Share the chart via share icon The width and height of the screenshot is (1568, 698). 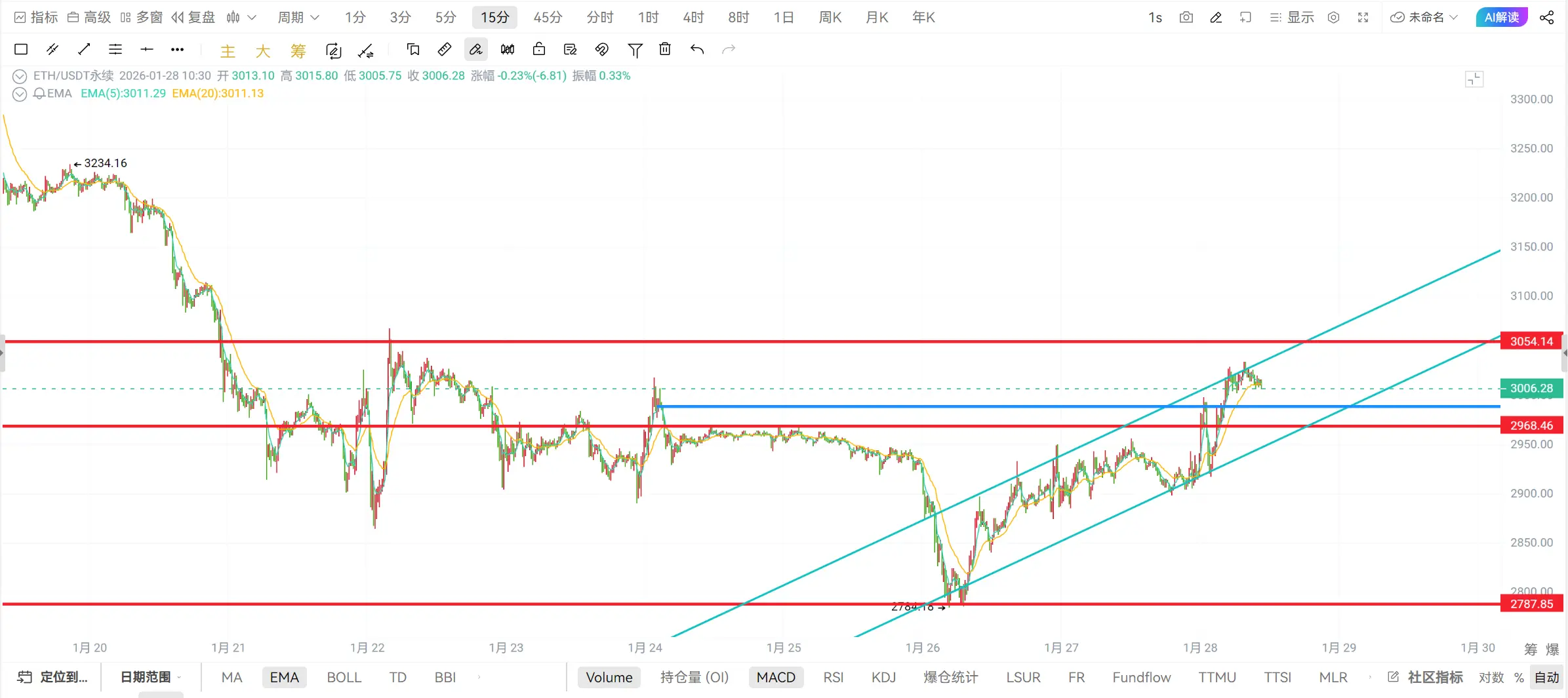1546,17
